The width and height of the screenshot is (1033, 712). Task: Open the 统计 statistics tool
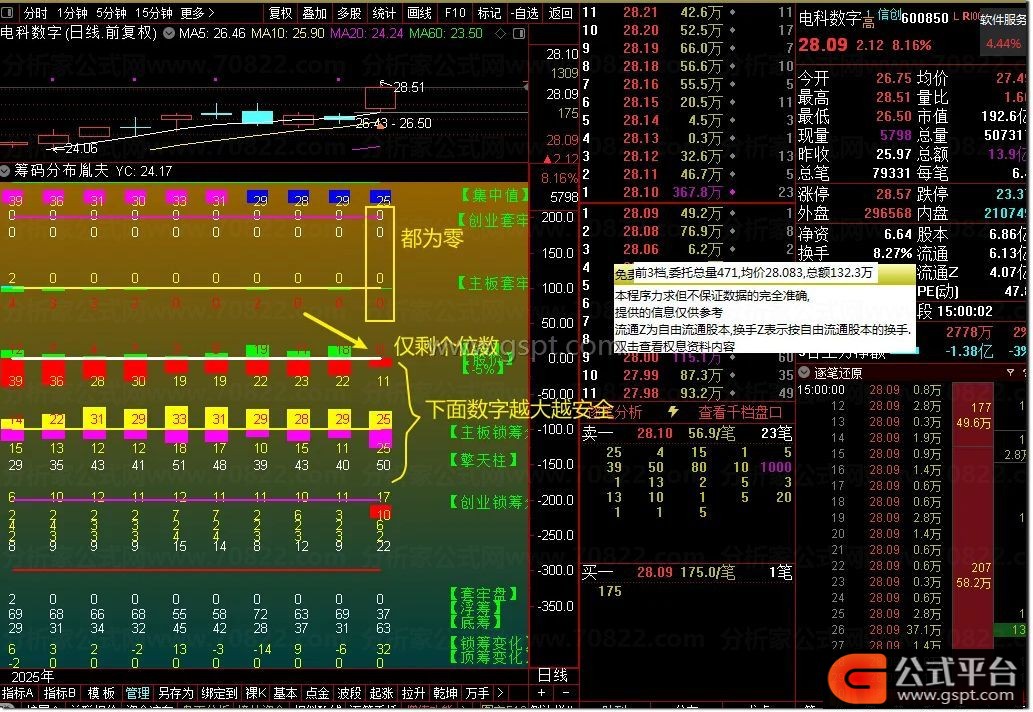click(x=383, y=13)
